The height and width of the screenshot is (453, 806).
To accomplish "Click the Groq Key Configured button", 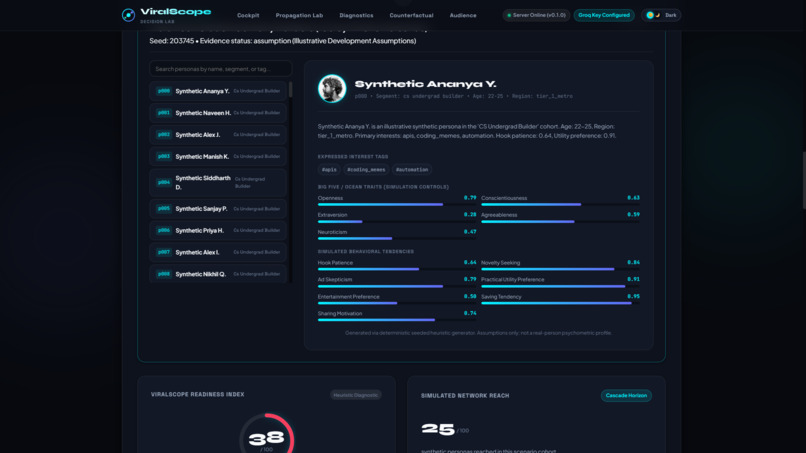I will tap(603, 15).
